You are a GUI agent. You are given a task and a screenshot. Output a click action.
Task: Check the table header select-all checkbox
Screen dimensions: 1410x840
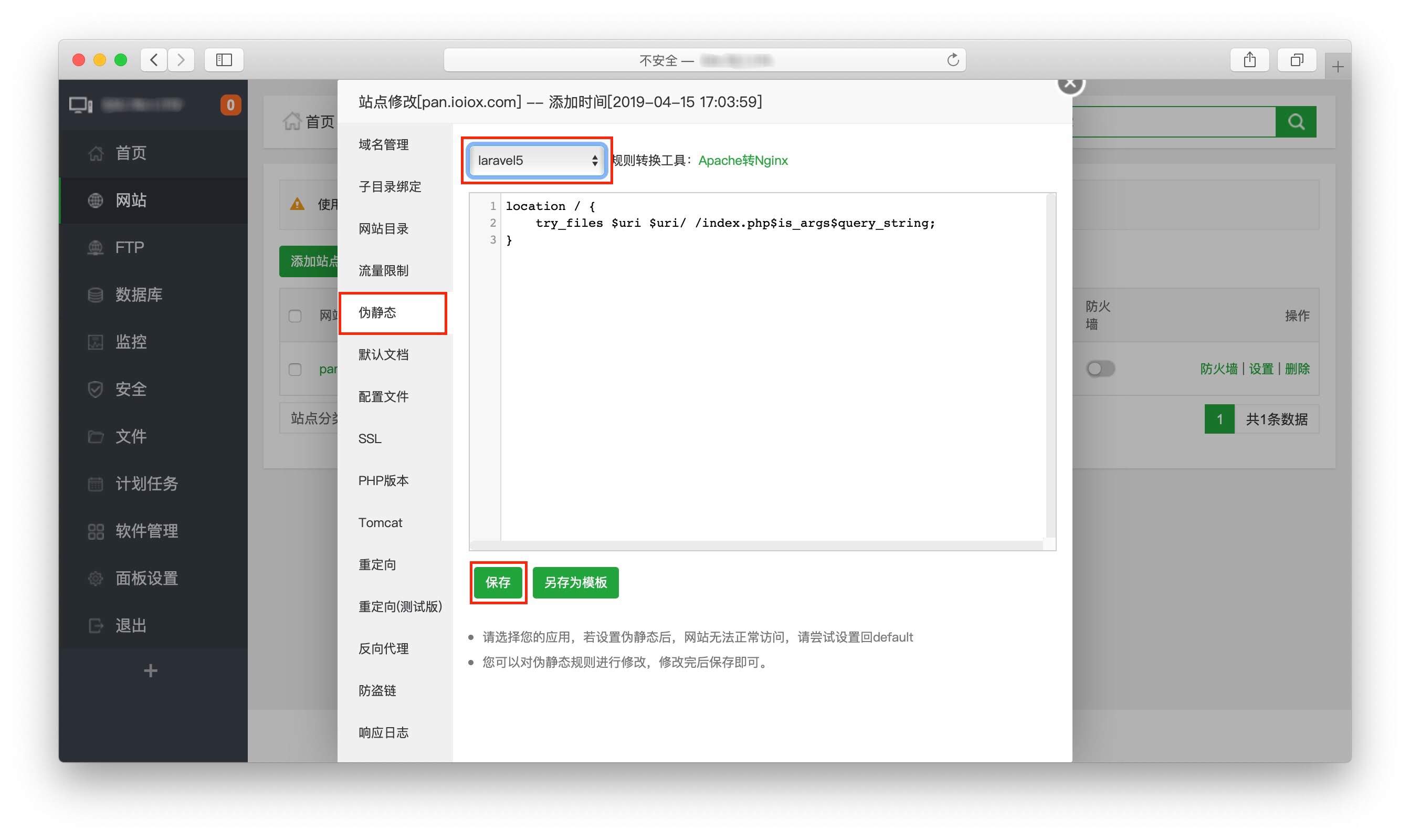pyautogui.click(x=295, y=316)
